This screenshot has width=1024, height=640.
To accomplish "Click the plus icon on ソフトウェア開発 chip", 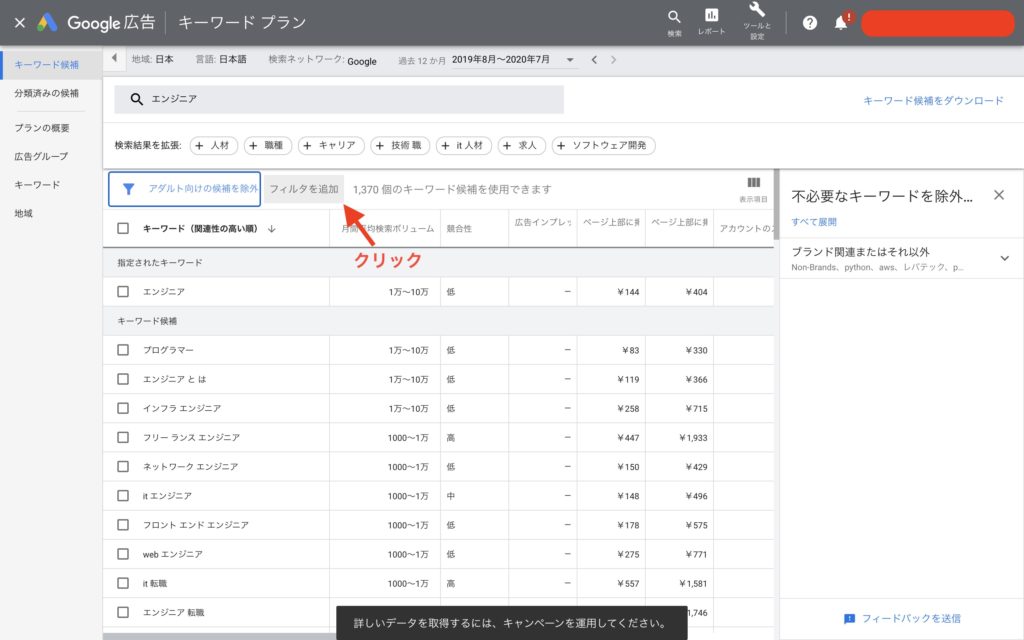I will coord(562,146).
